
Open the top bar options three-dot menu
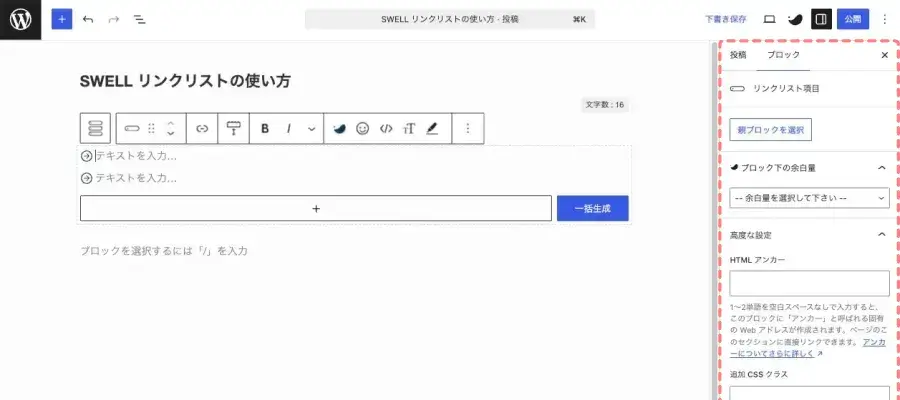[x=885, y=20]
